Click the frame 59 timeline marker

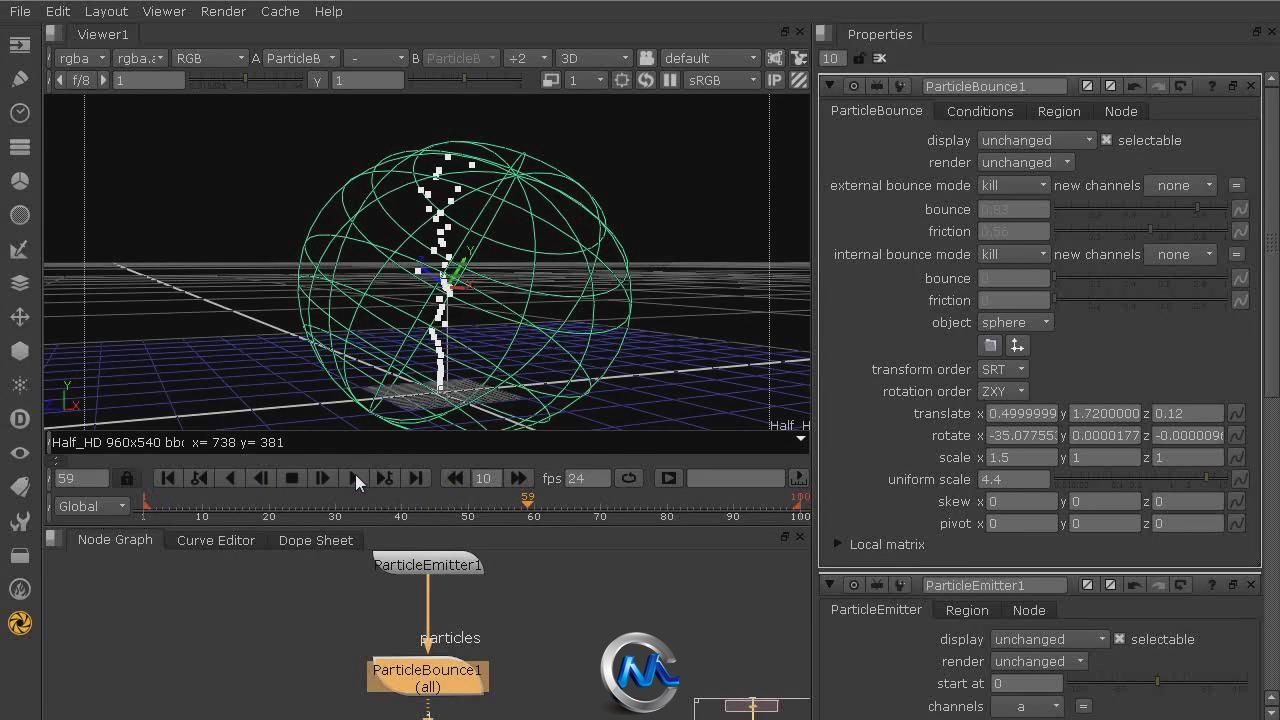[x=527, y=500]
